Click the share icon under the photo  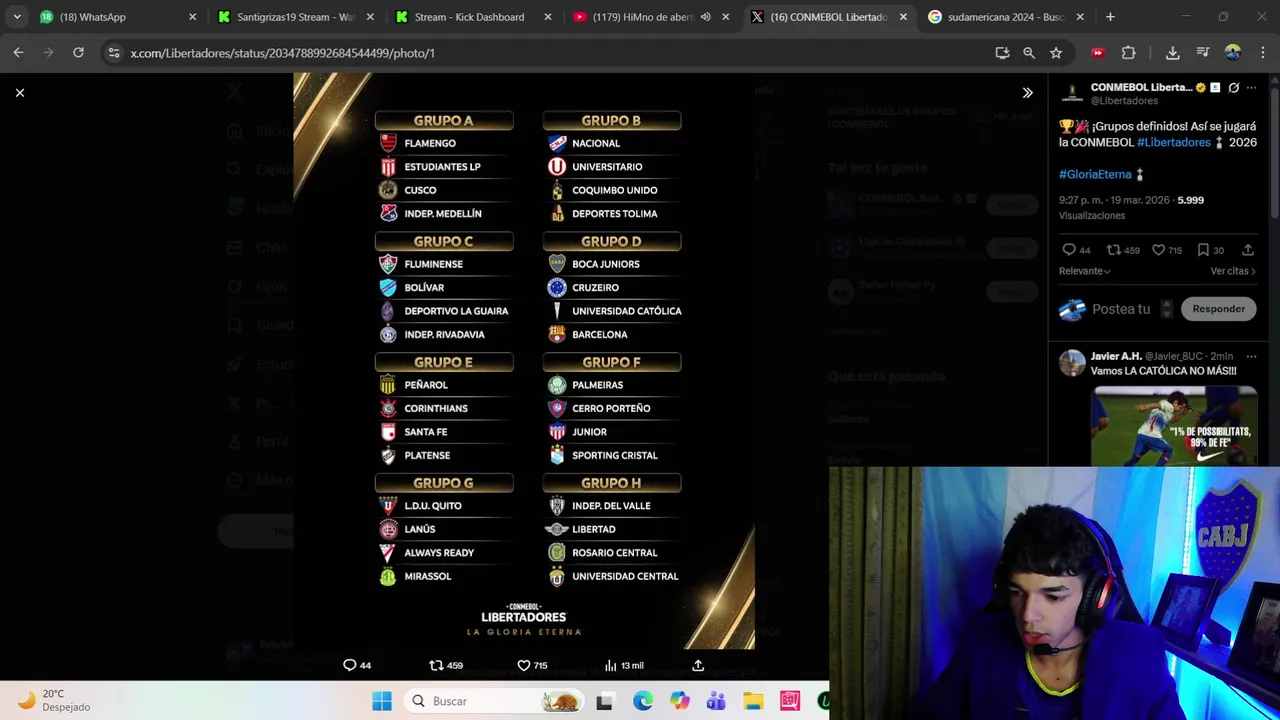pos(698,665)
